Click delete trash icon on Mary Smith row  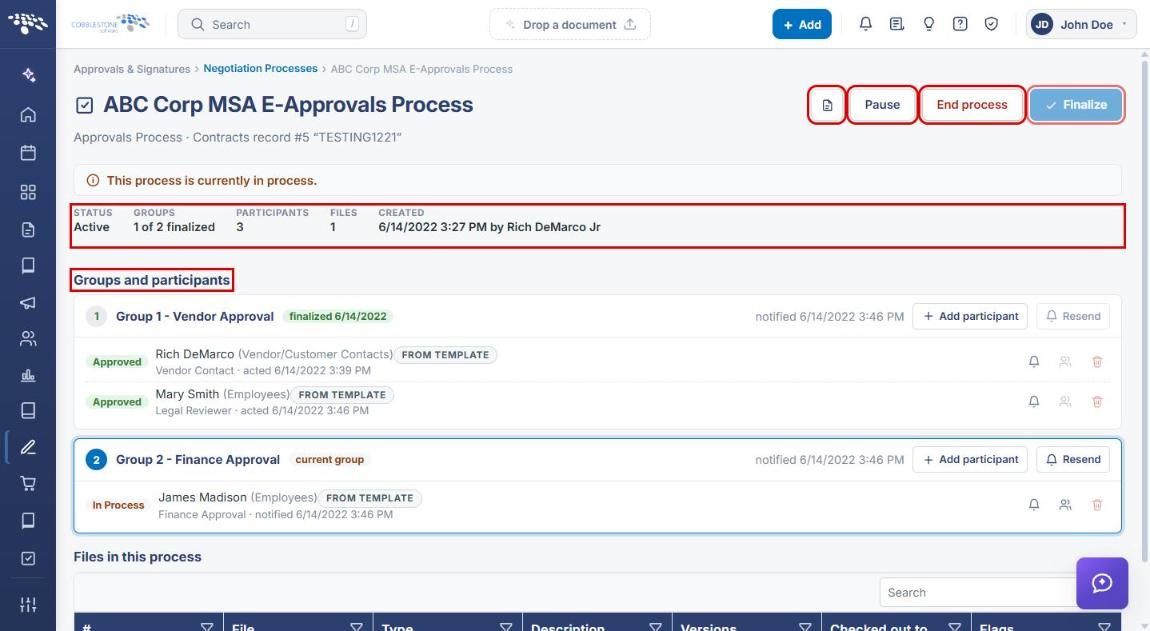(x=1097, y=401)
